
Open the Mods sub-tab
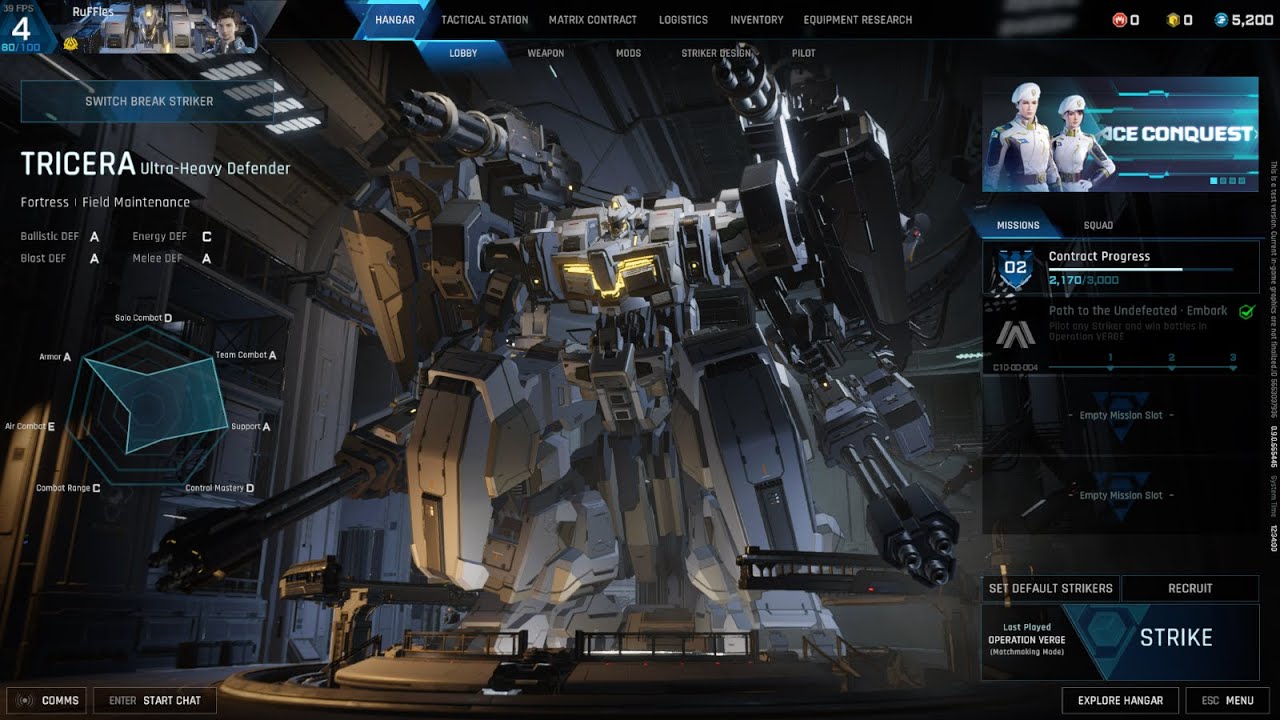[628, 53]
